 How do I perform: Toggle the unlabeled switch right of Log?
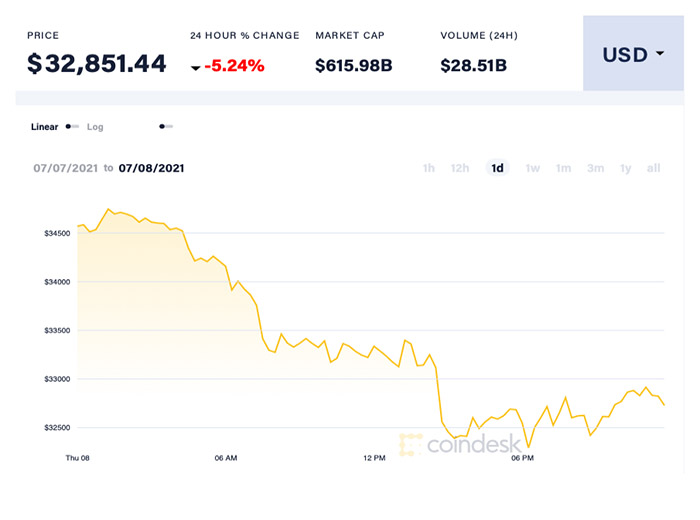(x=166, y=127)
